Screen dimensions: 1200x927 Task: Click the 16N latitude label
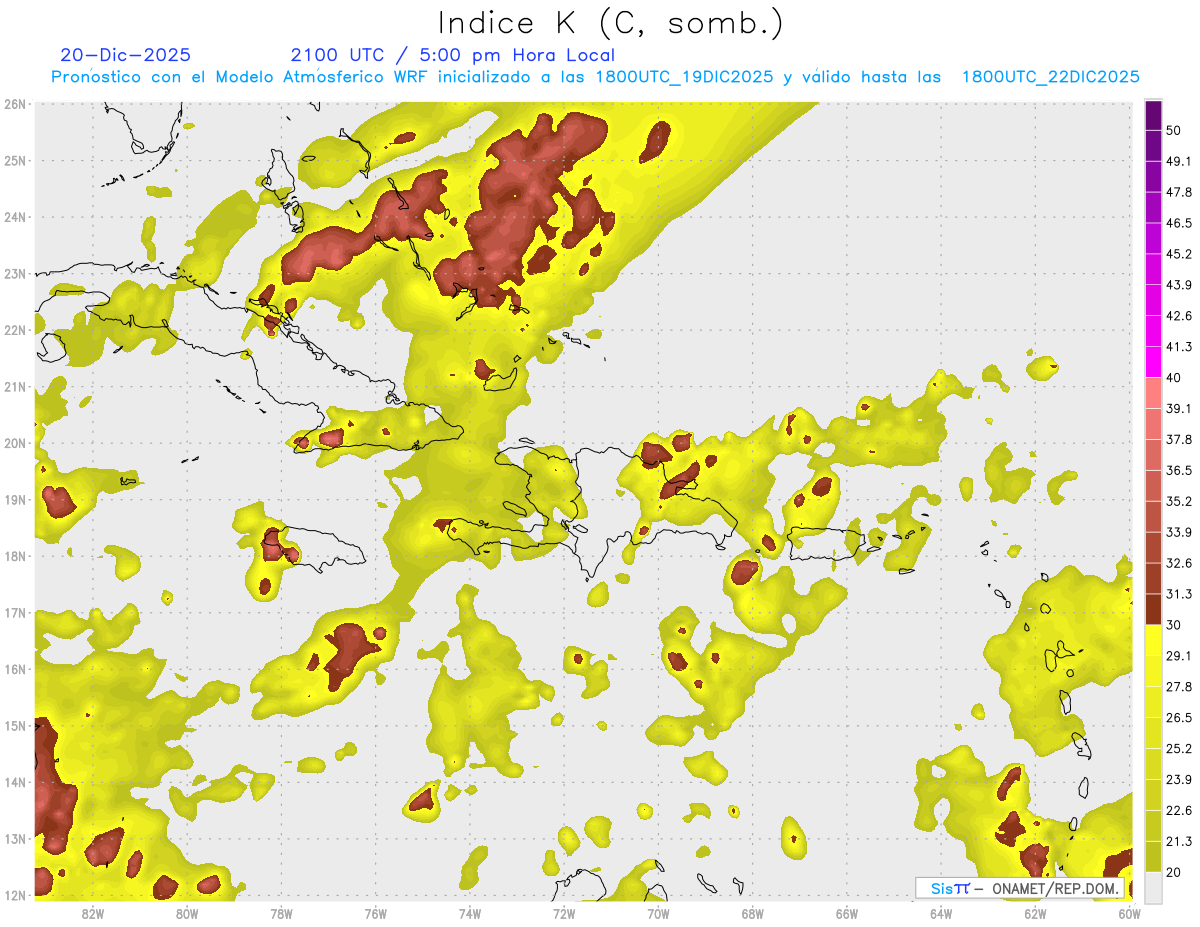(15, 669)
